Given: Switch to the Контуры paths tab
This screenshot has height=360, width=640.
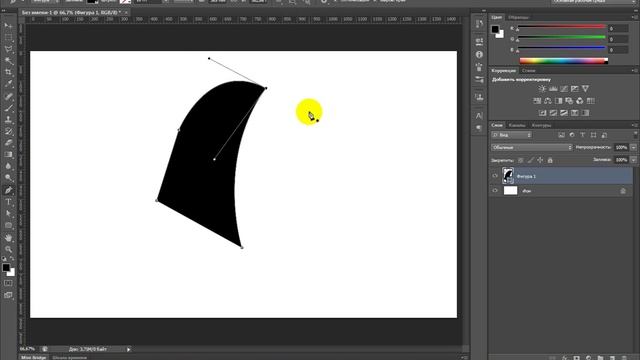Looking at the screenshot, I should (x=541, y=125).
